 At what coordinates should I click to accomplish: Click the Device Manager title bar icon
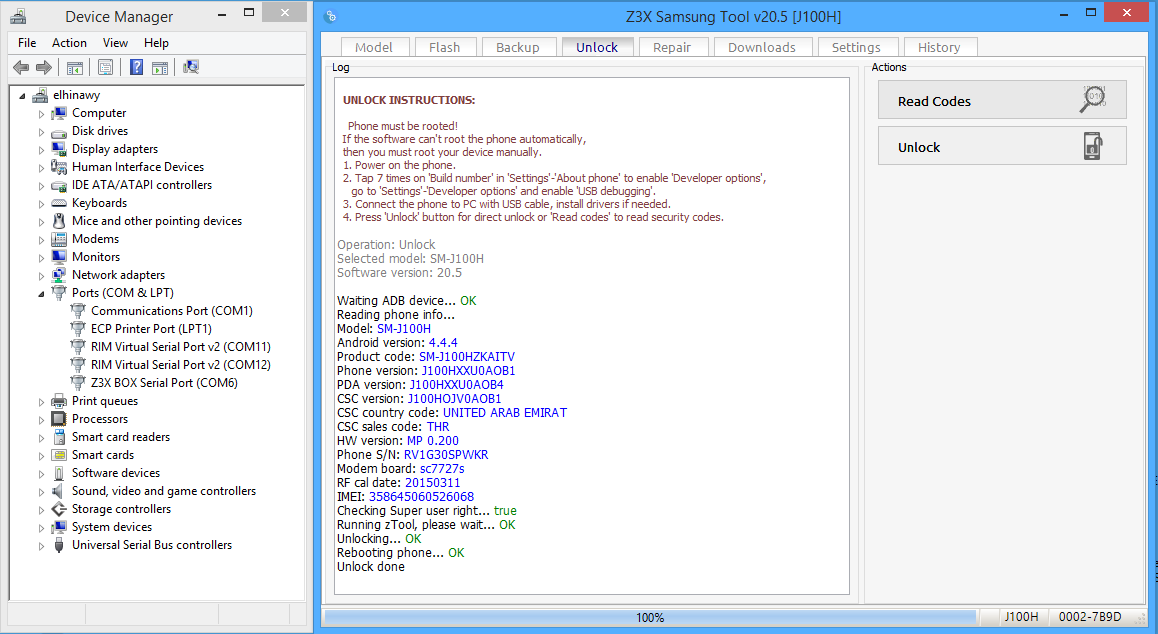pos(18,16)
